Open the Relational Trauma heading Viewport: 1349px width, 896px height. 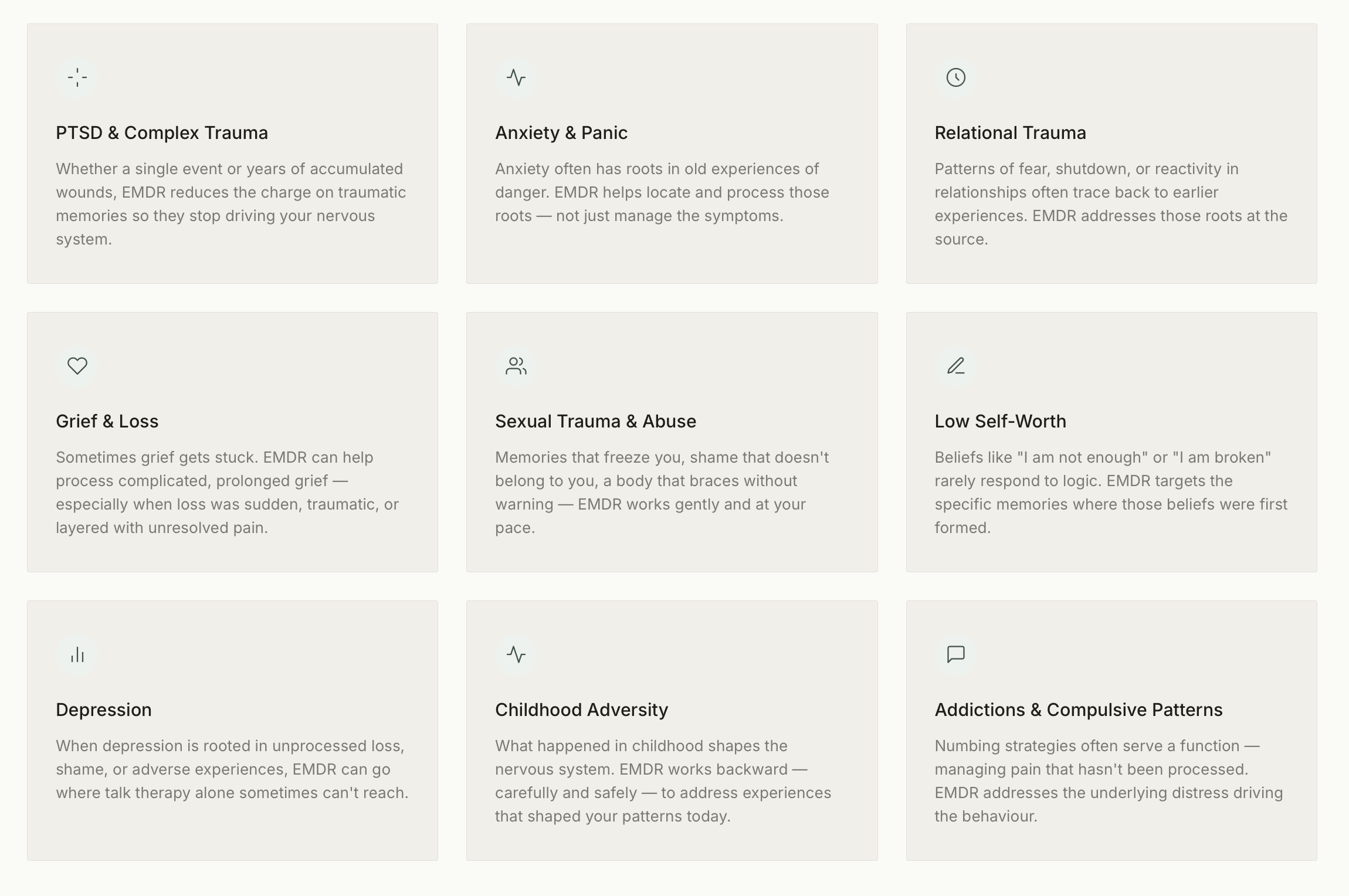click(x=1010, y=133)
